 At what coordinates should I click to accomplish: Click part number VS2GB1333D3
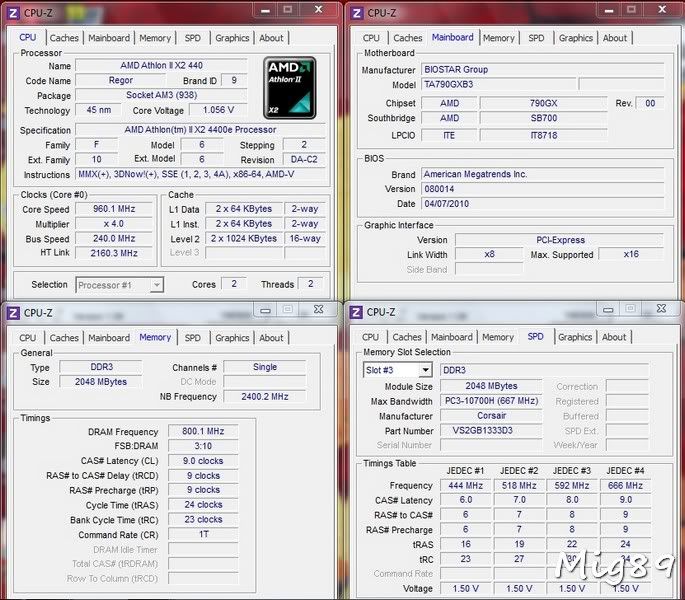point(491,430)
